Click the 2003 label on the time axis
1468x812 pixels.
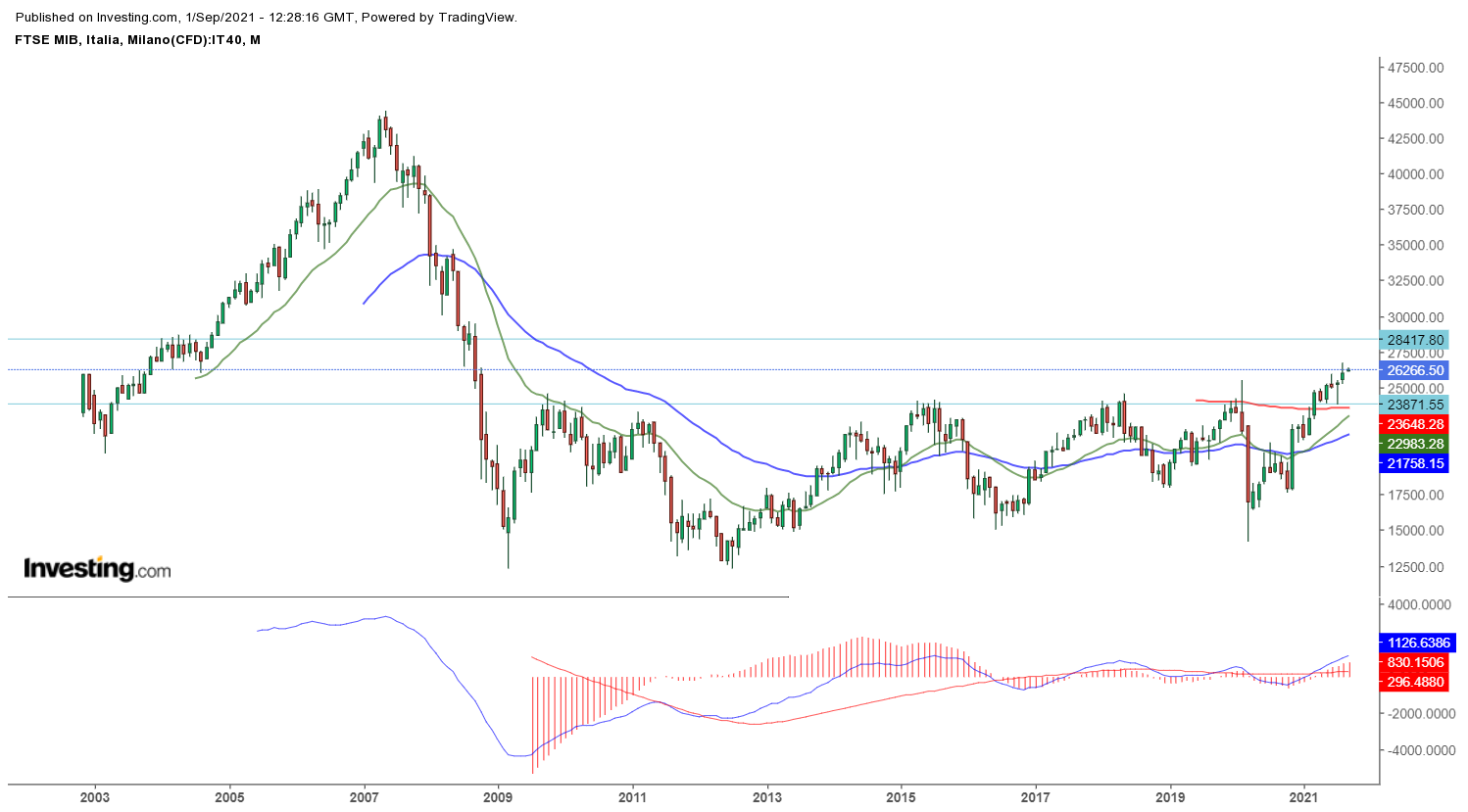click(x=95, y=796)
